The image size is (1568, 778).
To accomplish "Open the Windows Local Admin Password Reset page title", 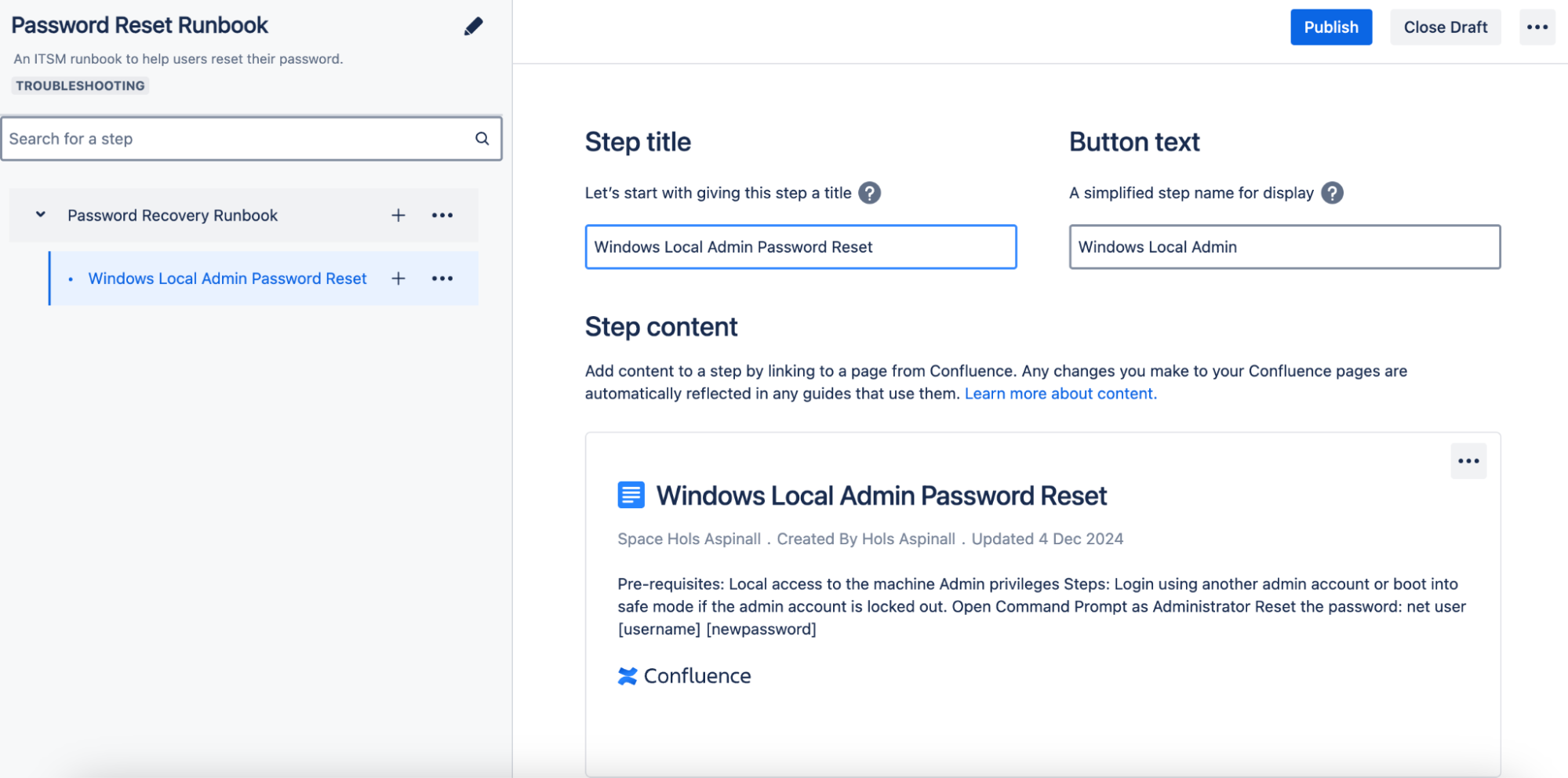I will 882,495.
